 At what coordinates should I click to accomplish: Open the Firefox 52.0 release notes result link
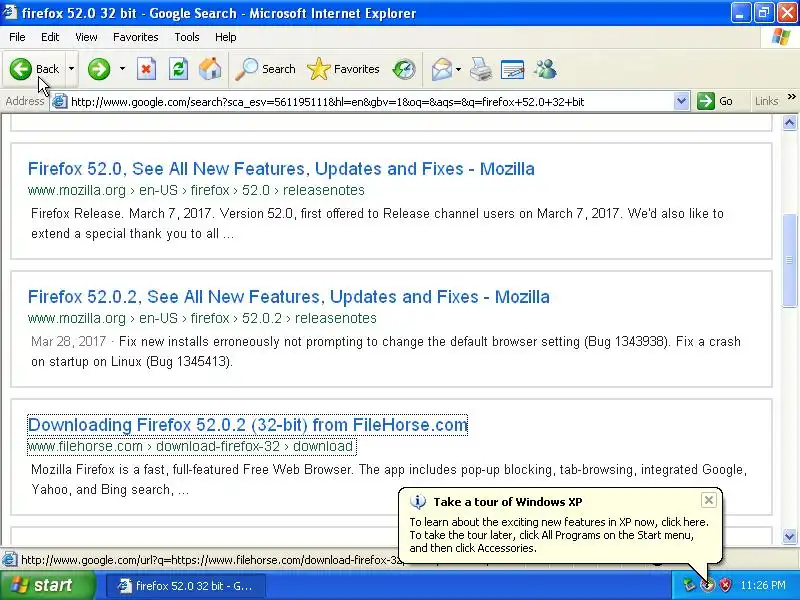click(x=281, y=169)
